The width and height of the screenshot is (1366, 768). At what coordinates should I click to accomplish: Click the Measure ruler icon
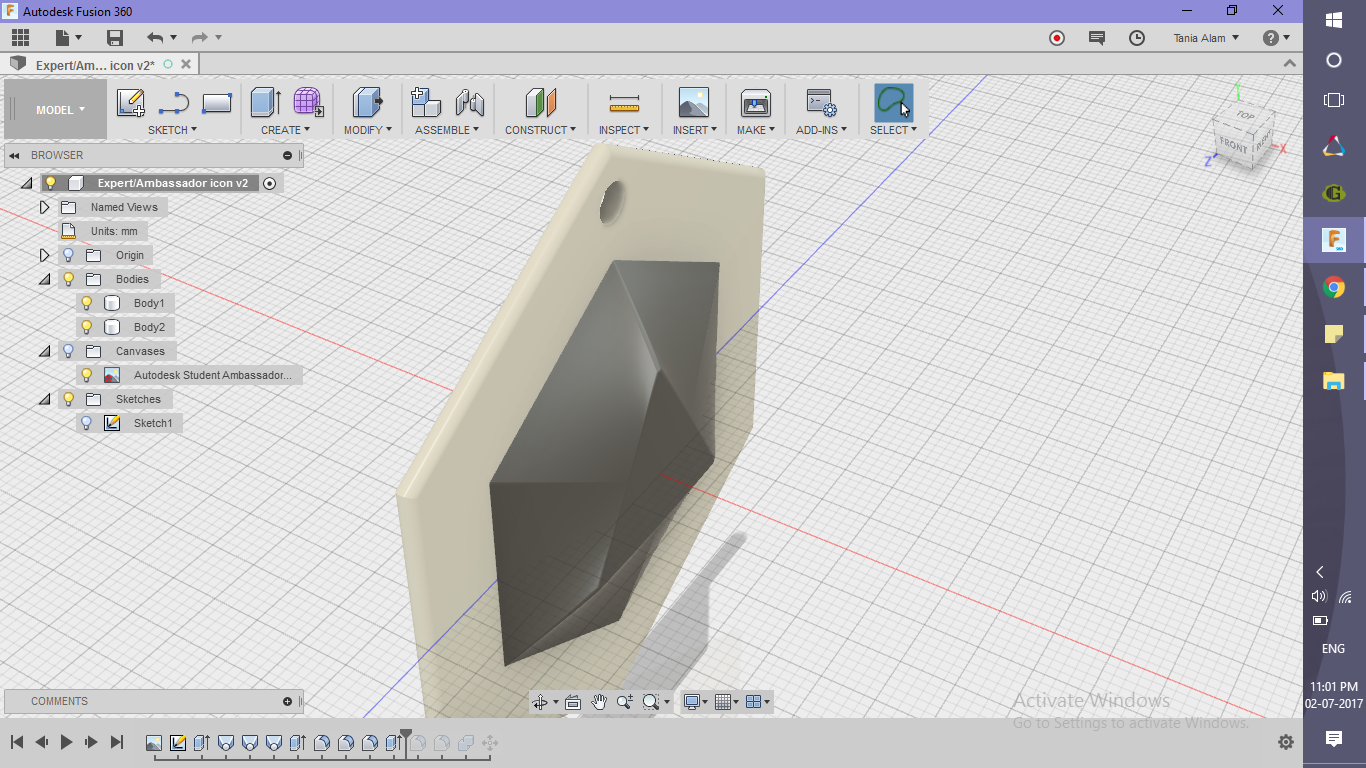tap(624, 103)
